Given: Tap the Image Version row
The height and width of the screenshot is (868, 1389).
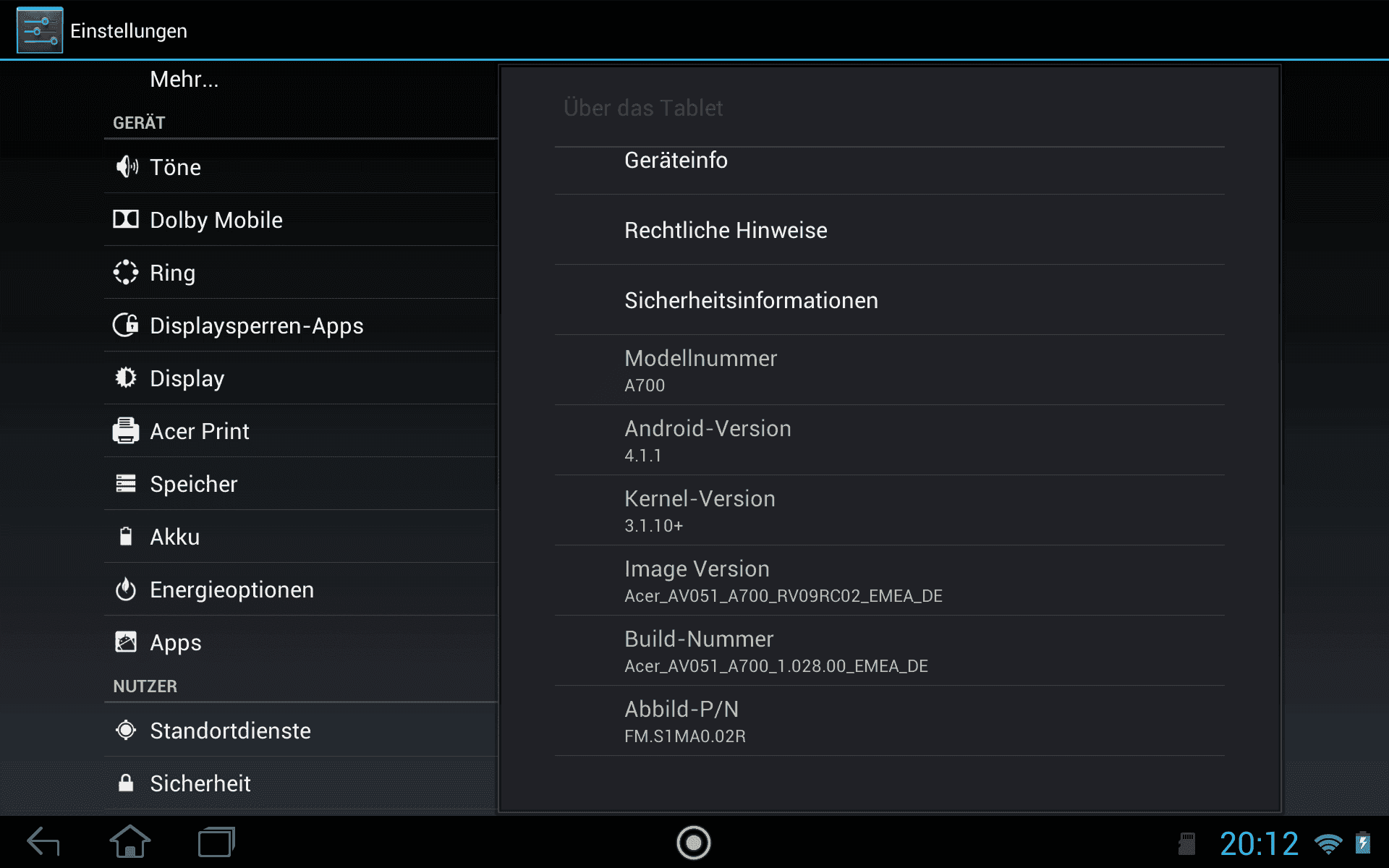Looking at the screenshot, I should [x=890, y=581].
